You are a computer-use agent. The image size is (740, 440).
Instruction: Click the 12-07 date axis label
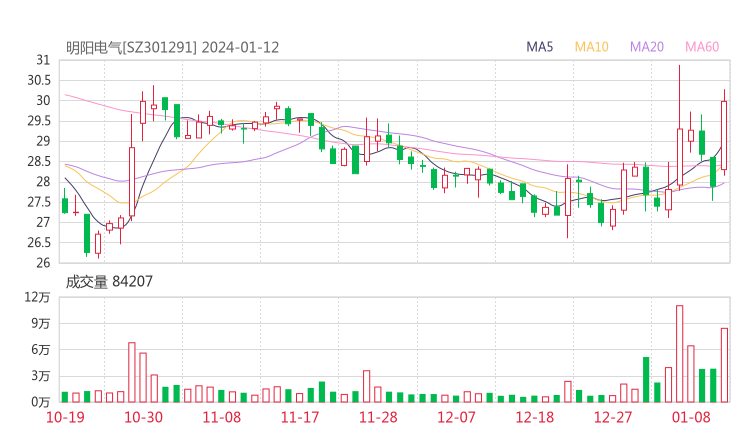click(x=456, y=417)
